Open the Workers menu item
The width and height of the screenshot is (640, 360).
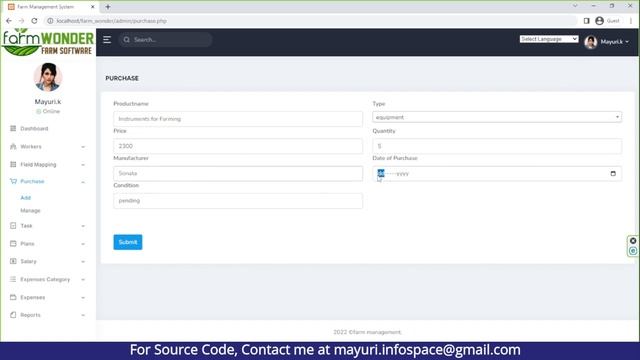31,147
